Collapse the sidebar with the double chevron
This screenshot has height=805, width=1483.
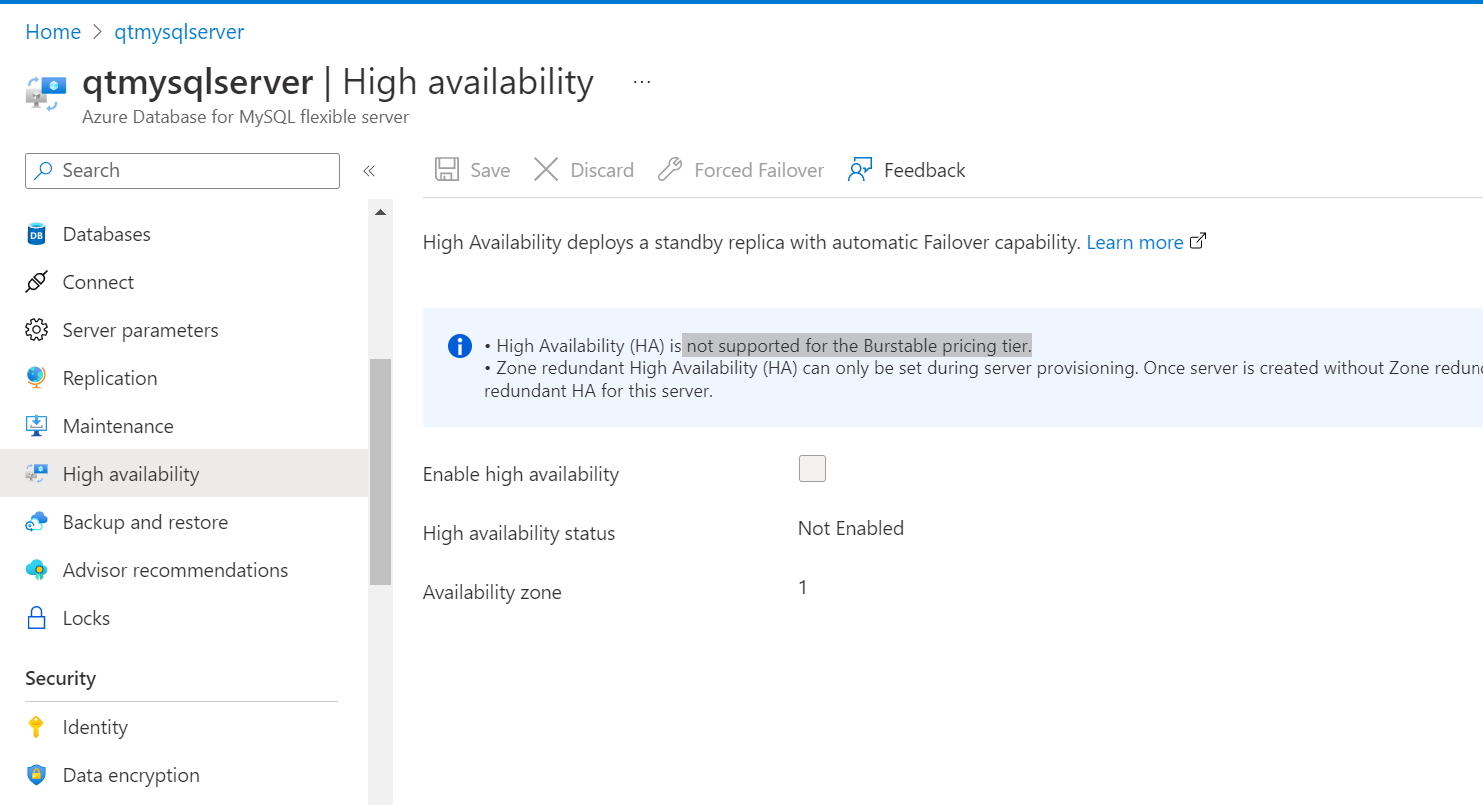[369, 171]
